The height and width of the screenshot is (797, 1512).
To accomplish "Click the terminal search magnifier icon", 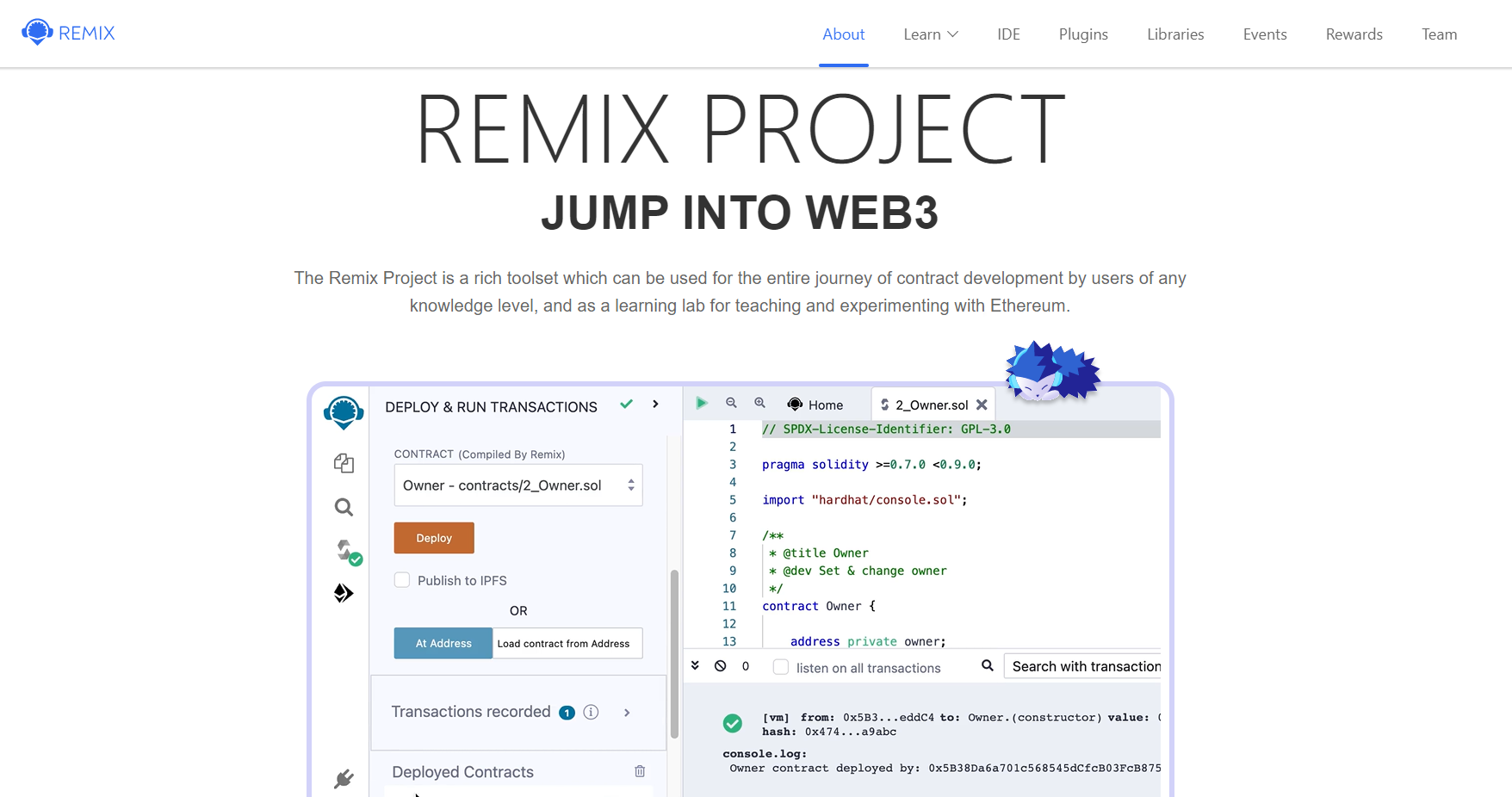I will click(x=988, y=665).
